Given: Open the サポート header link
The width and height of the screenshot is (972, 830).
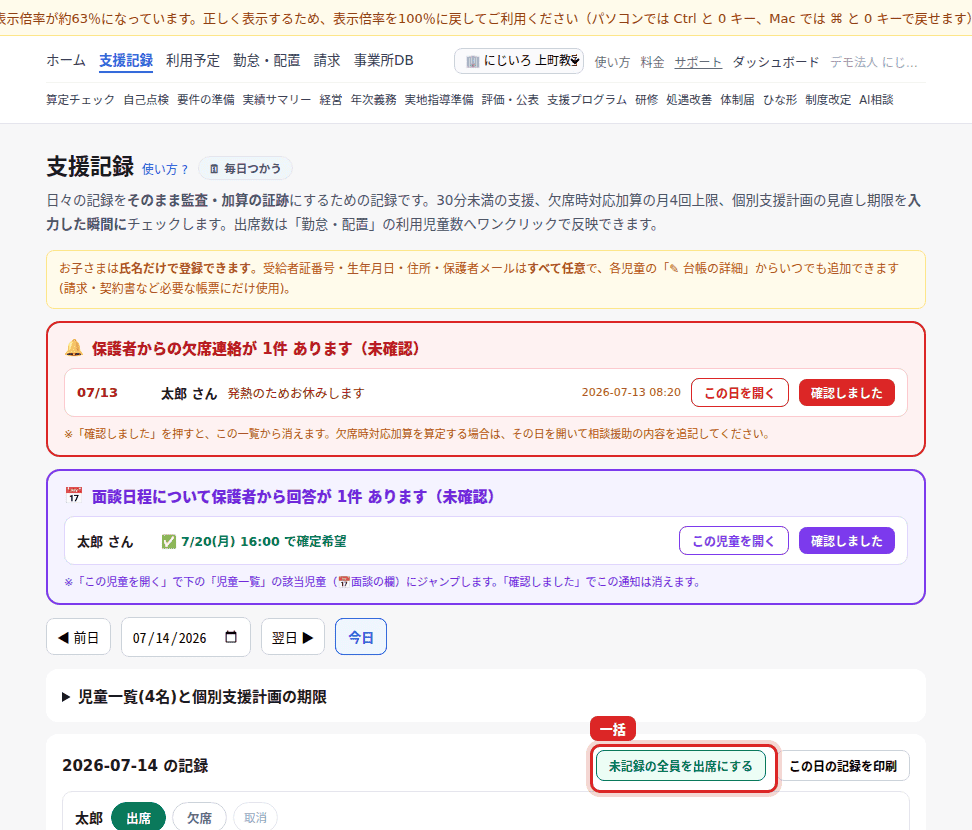Looking at the screenshot, I should click(x=698, y=62).
